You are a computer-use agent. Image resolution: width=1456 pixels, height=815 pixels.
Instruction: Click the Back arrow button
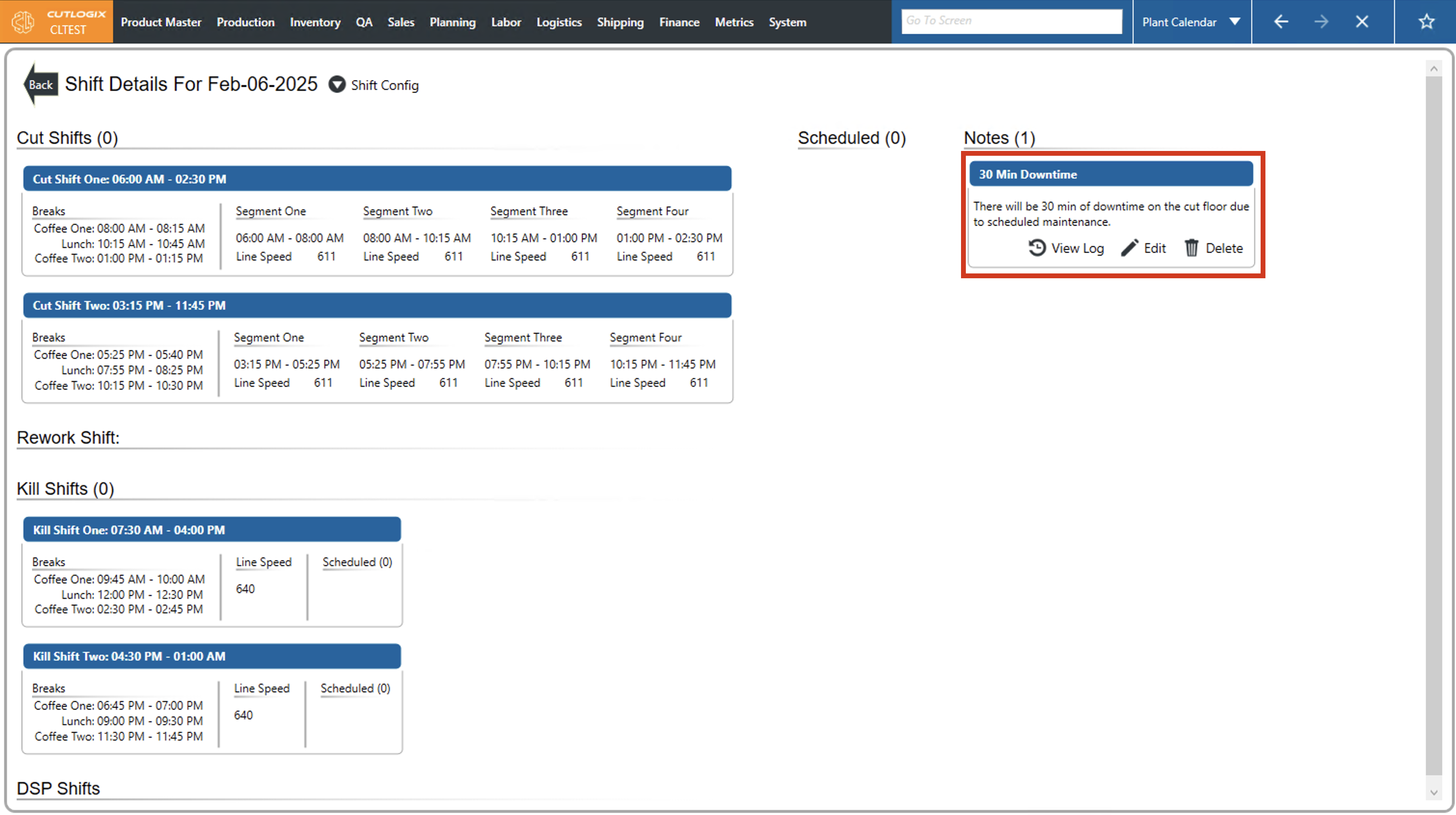coord(40,85)
